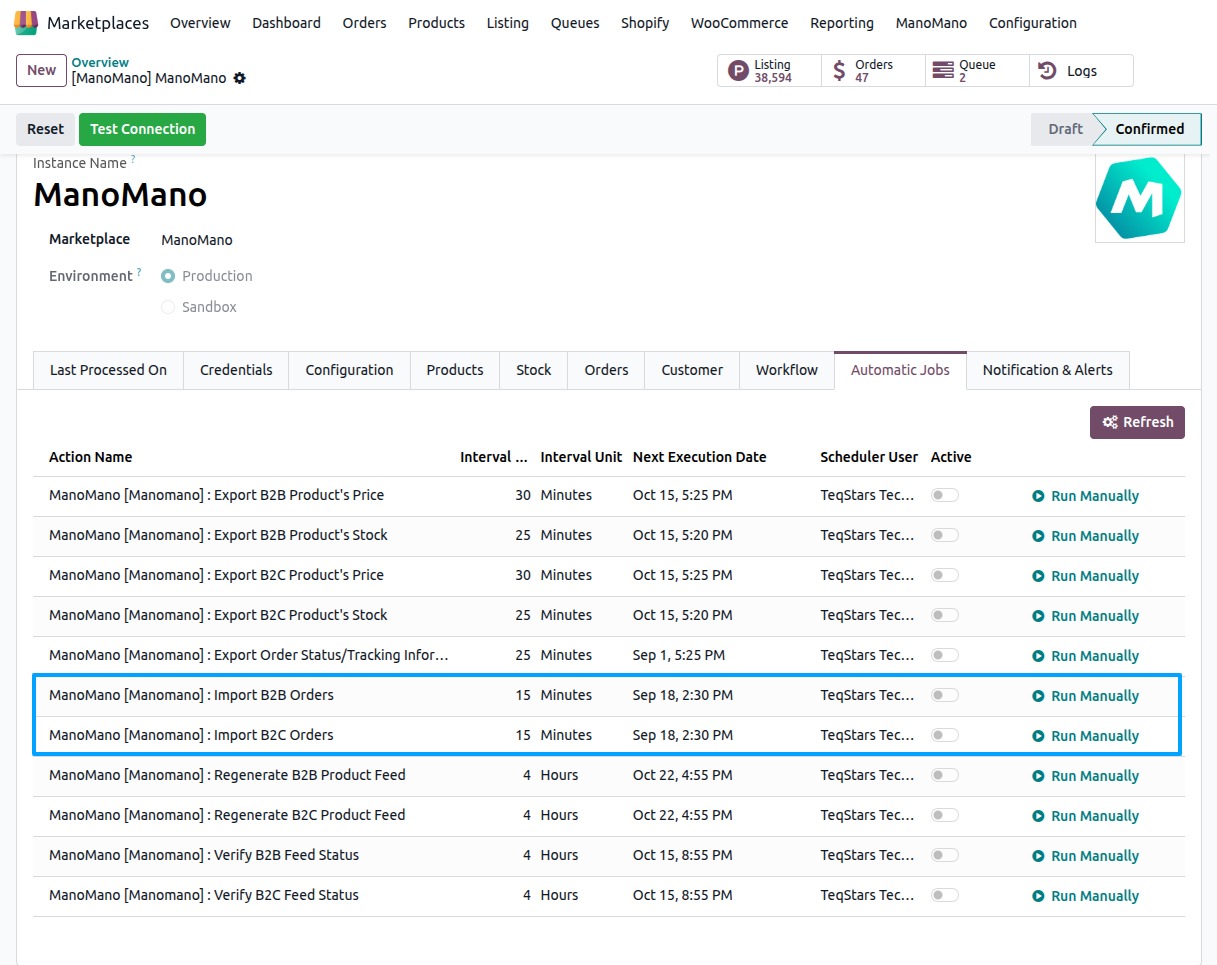Viewport: 1217px width, 965px height.
Task: Click the ManoMano logo image
Action: click(x=1139, y=198)
